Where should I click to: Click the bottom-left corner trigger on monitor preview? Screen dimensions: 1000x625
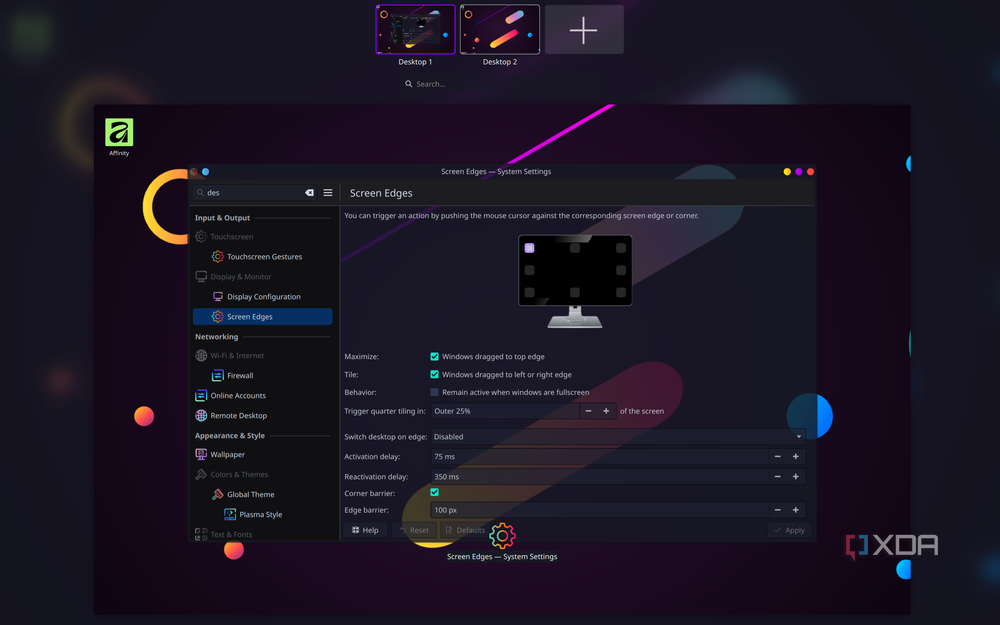point(529,293)
